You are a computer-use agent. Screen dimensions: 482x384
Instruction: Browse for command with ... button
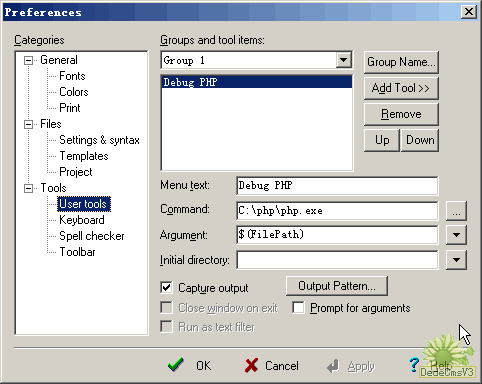456,211
